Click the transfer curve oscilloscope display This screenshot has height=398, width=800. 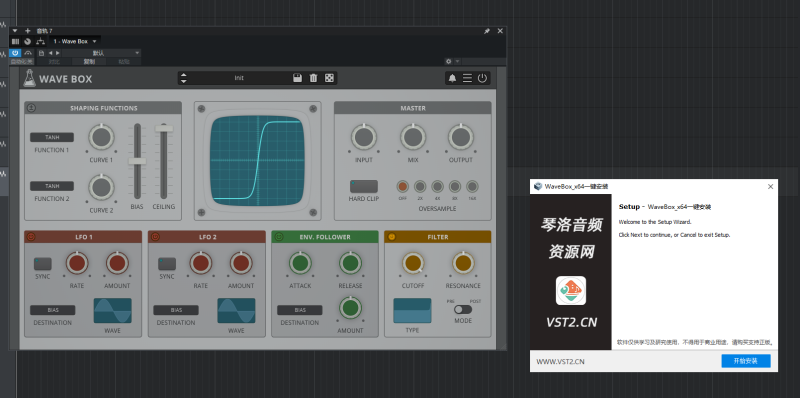point(258,161)
